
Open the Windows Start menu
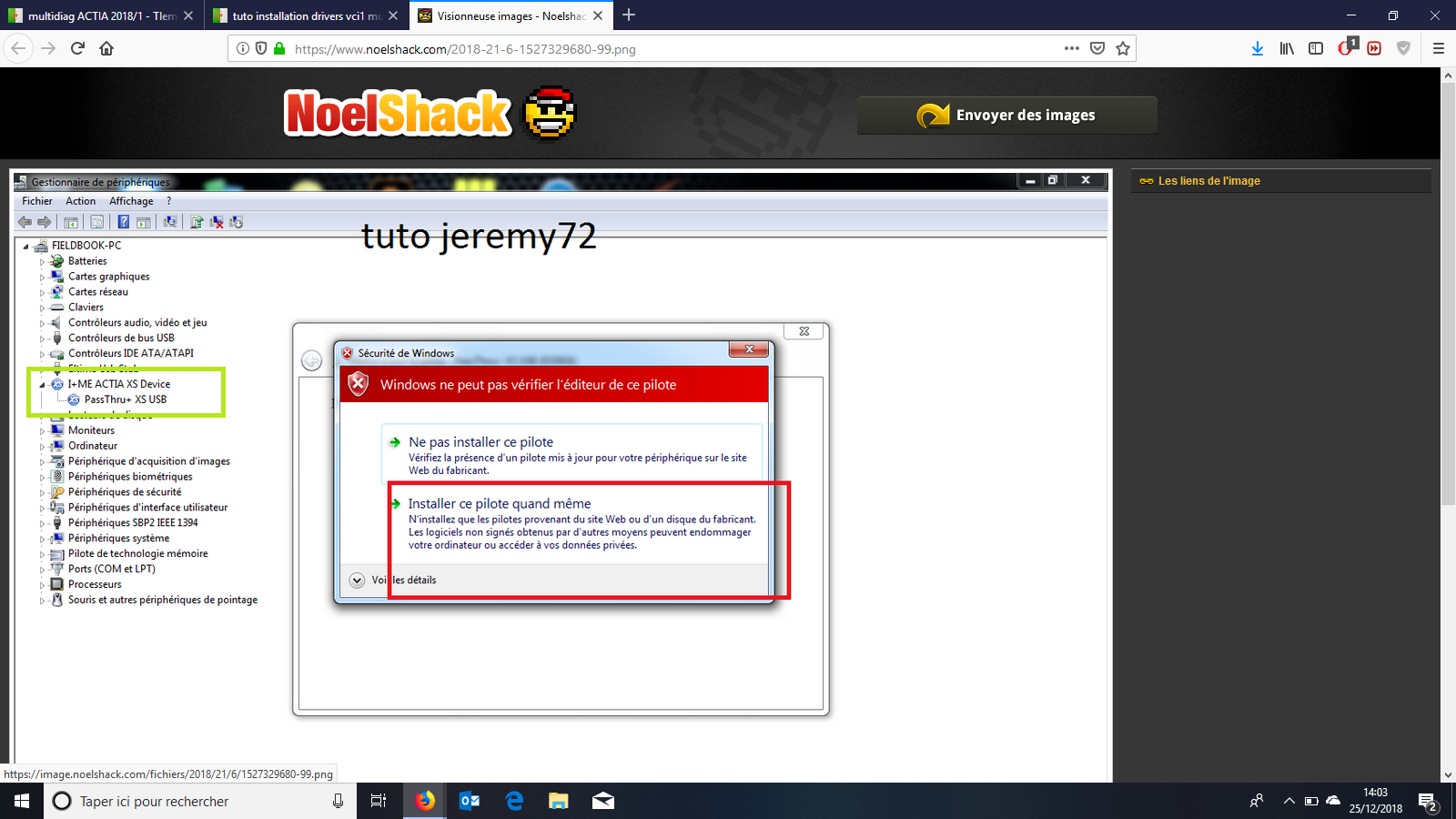(x=22, y=801)
